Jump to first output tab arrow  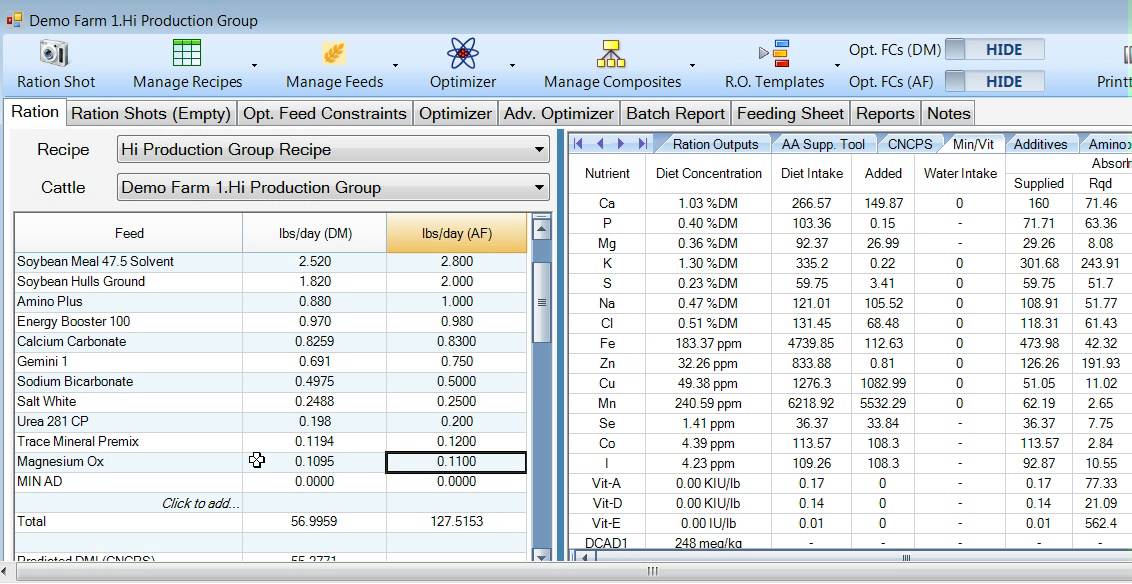tap(578, 144)
